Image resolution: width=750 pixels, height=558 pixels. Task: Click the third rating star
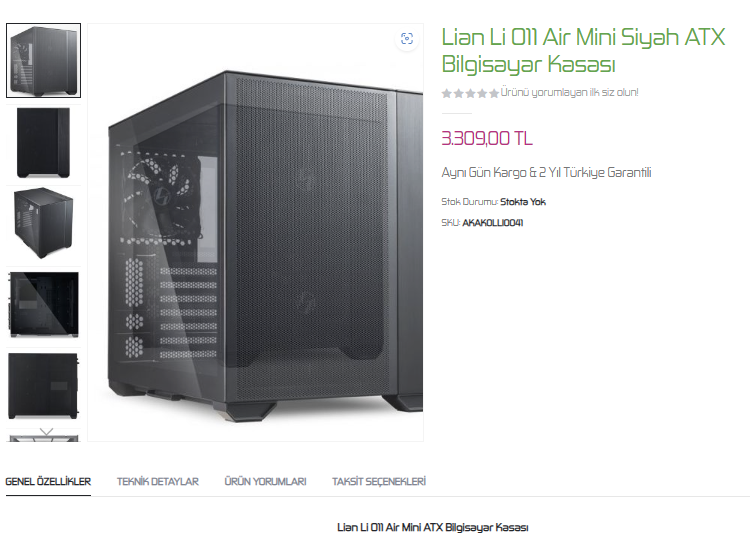click(x=470, y=93)
